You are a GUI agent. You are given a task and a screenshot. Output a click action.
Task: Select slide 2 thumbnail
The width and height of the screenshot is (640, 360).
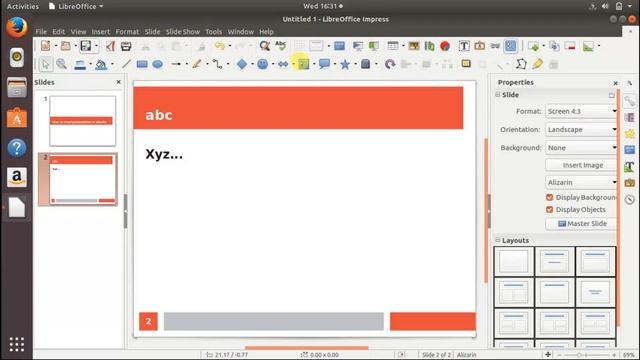pos(82,179)
